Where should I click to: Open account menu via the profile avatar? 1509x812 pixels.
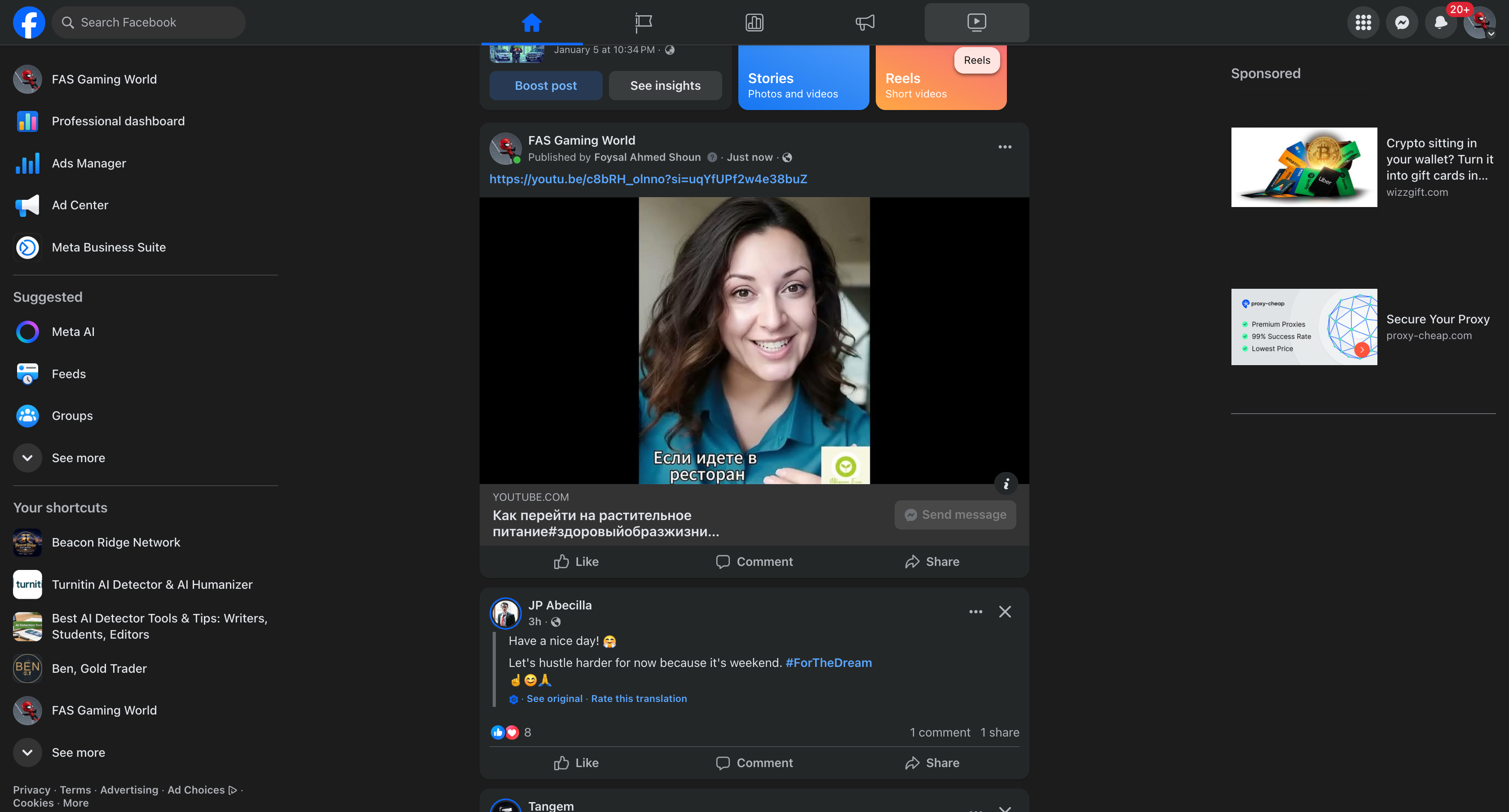[1480, 22]
